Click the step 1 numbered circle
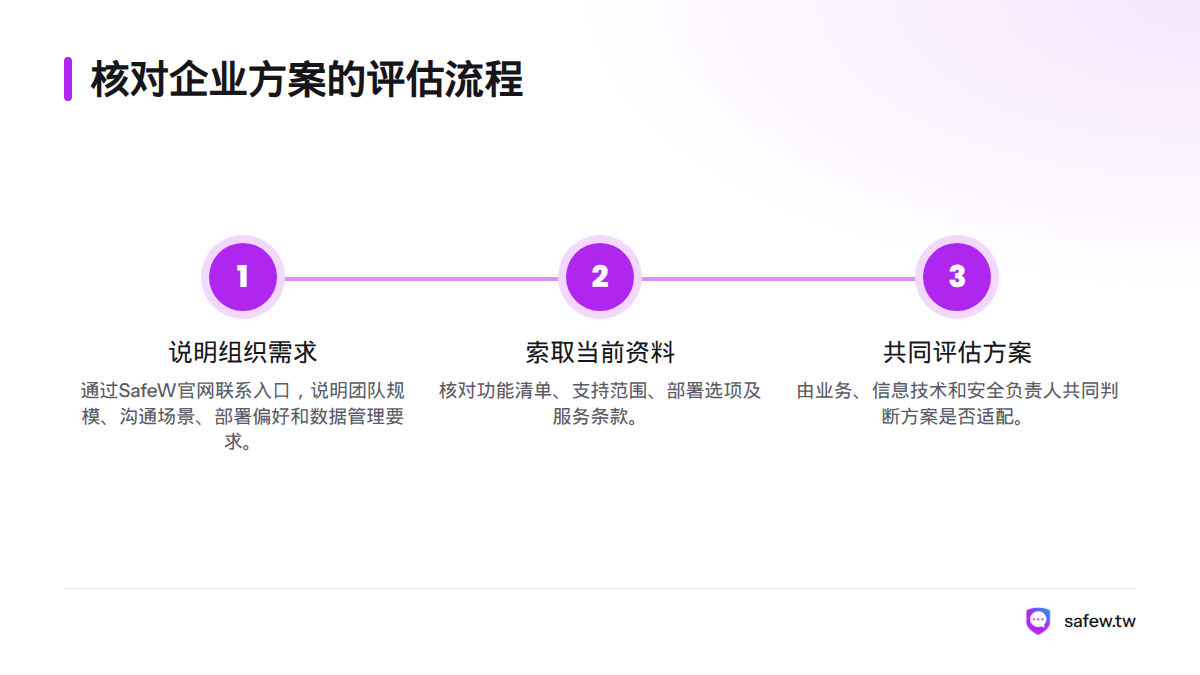This screenshot has width=1200, height=675. 243,277
